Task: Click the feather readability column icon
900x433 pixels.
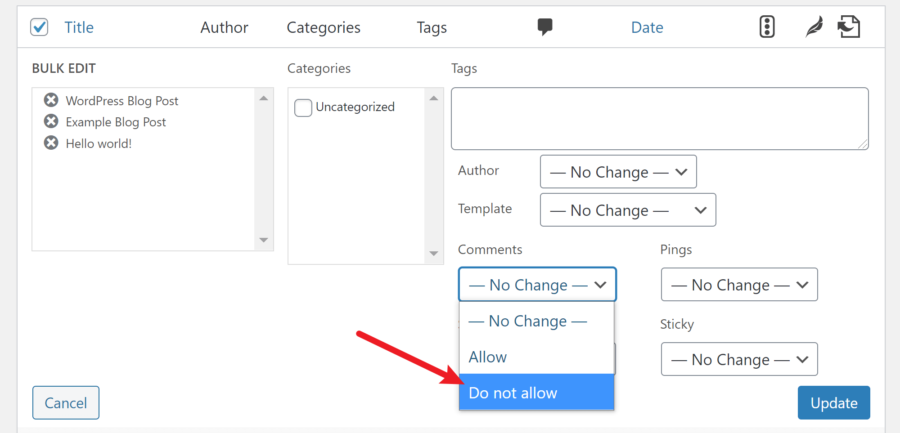Action: 813,27
